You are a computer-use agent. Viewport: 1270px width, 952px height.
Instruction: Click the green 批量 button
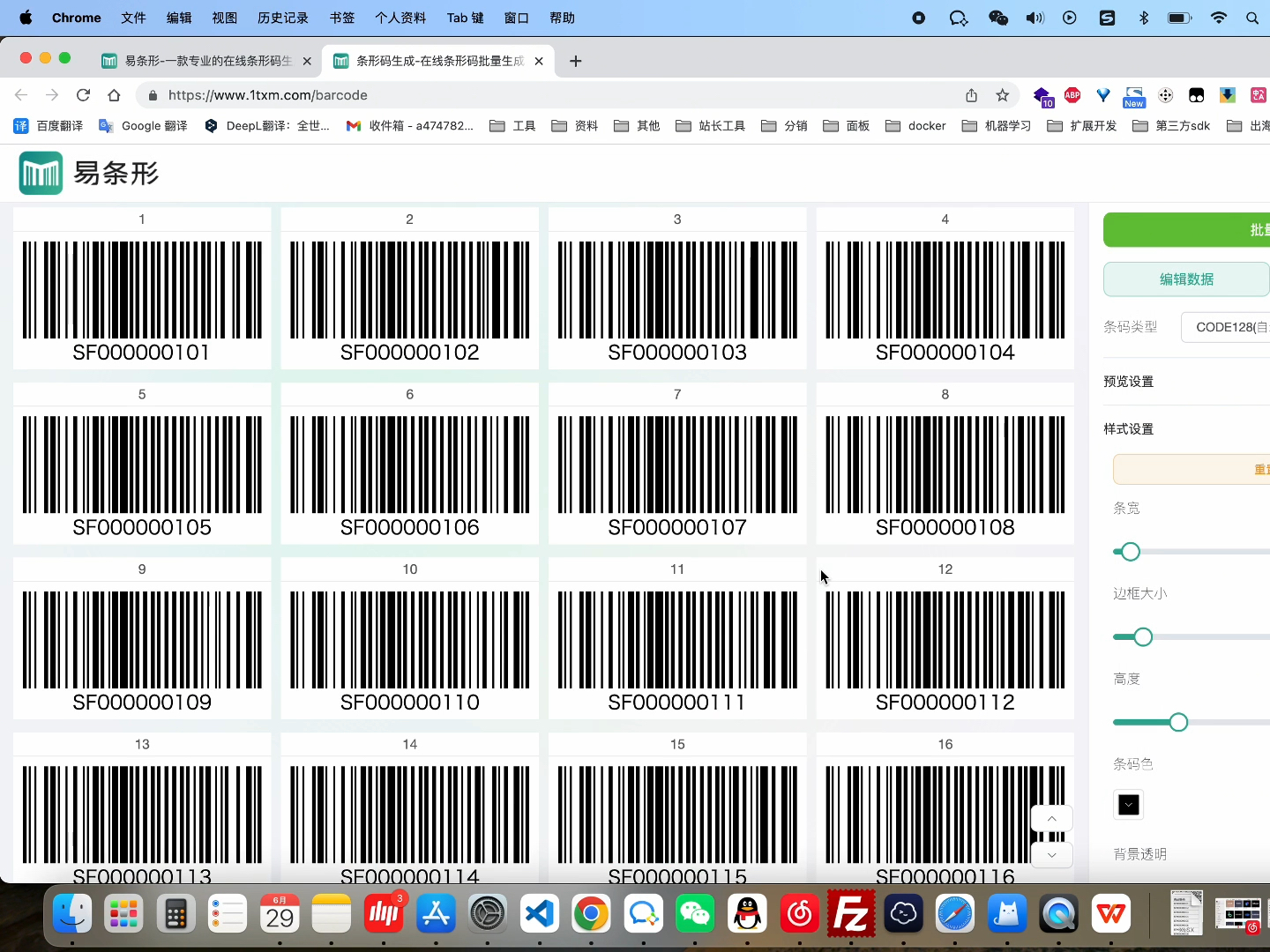point(1186,230)
